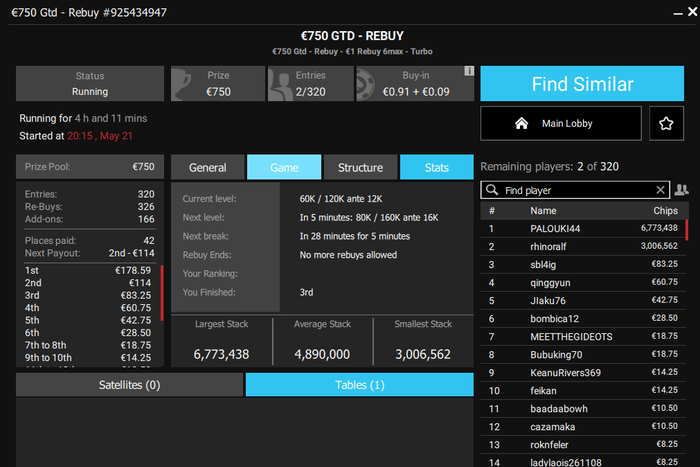Click the start time 20:15, May 21
The width and height of the screenshot is (700, 467).
pos(100,136)
